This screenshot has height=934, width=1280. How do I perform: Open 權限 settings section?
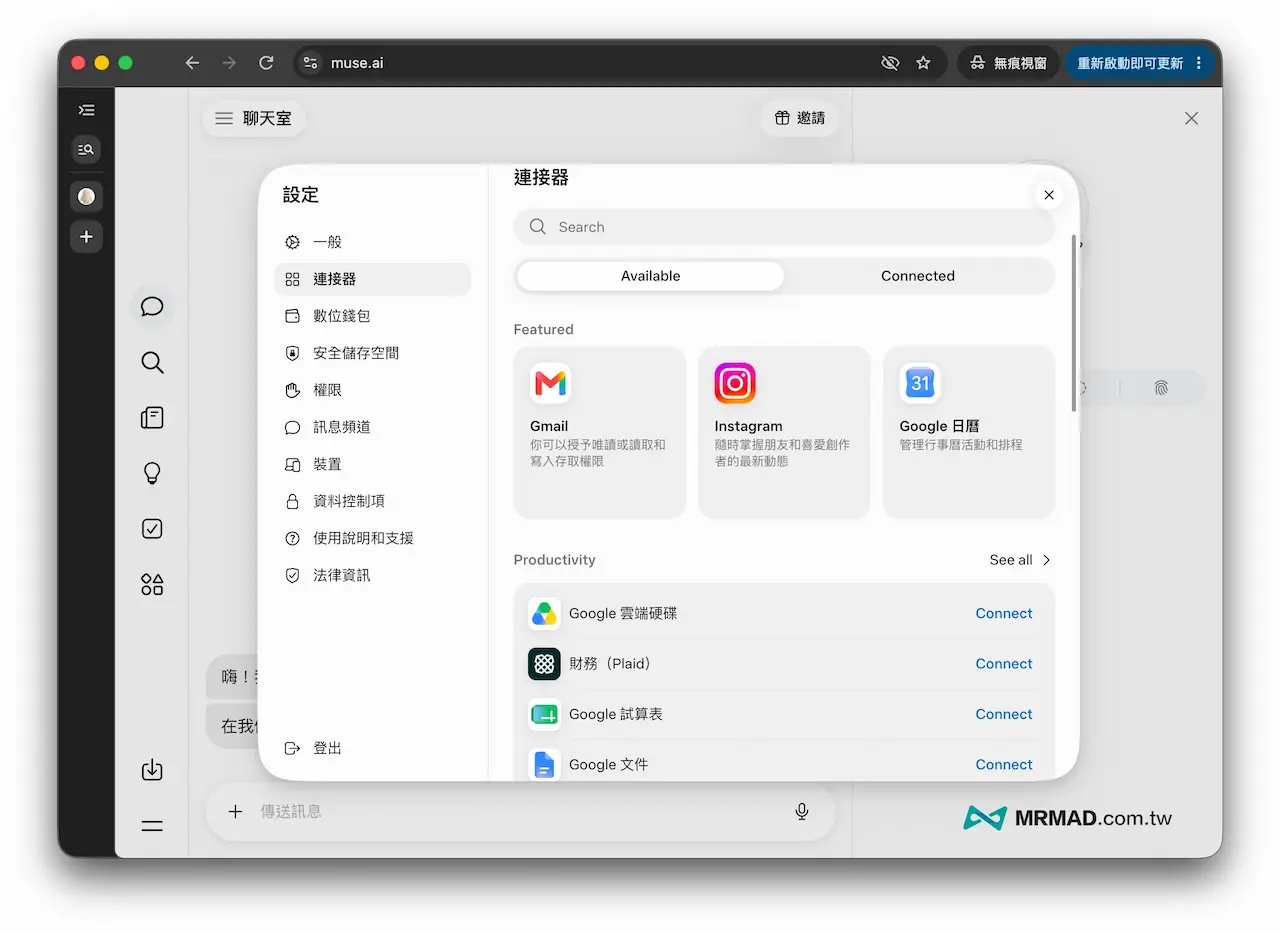pyautogui.click(x=372, y=390)
